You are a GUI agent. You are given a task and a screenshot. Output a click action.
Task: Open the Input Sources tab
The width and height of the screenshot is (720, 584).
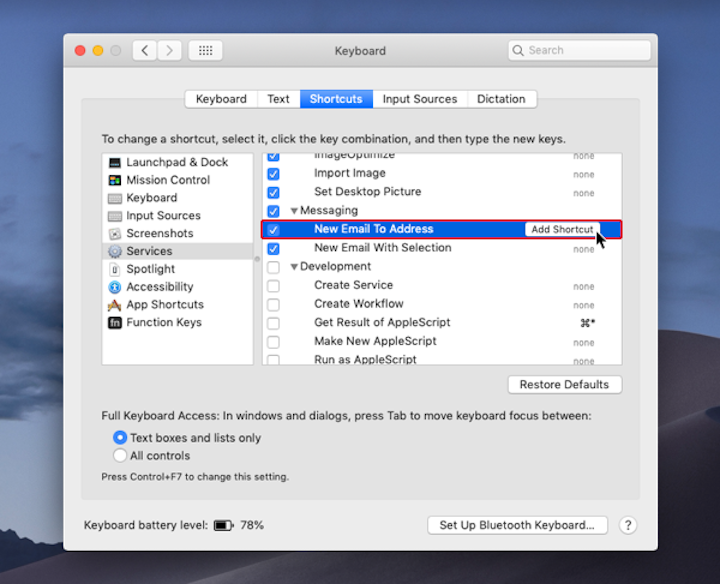pyautogui.click(x=420, y=99)
